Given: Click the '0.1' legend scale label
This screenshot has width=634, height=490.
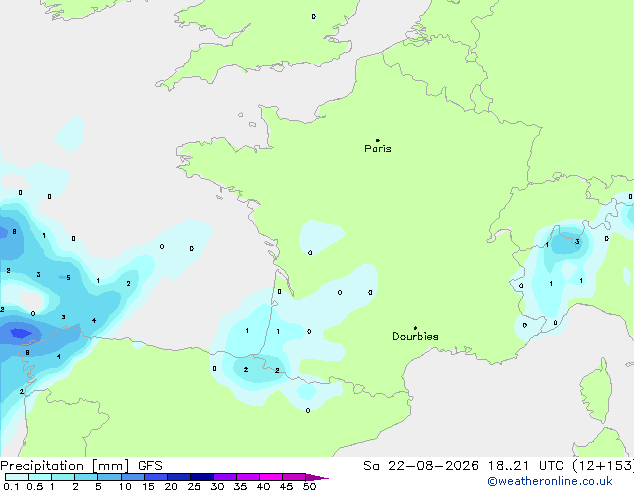Looking at the screenshot, I should [11, 486].
